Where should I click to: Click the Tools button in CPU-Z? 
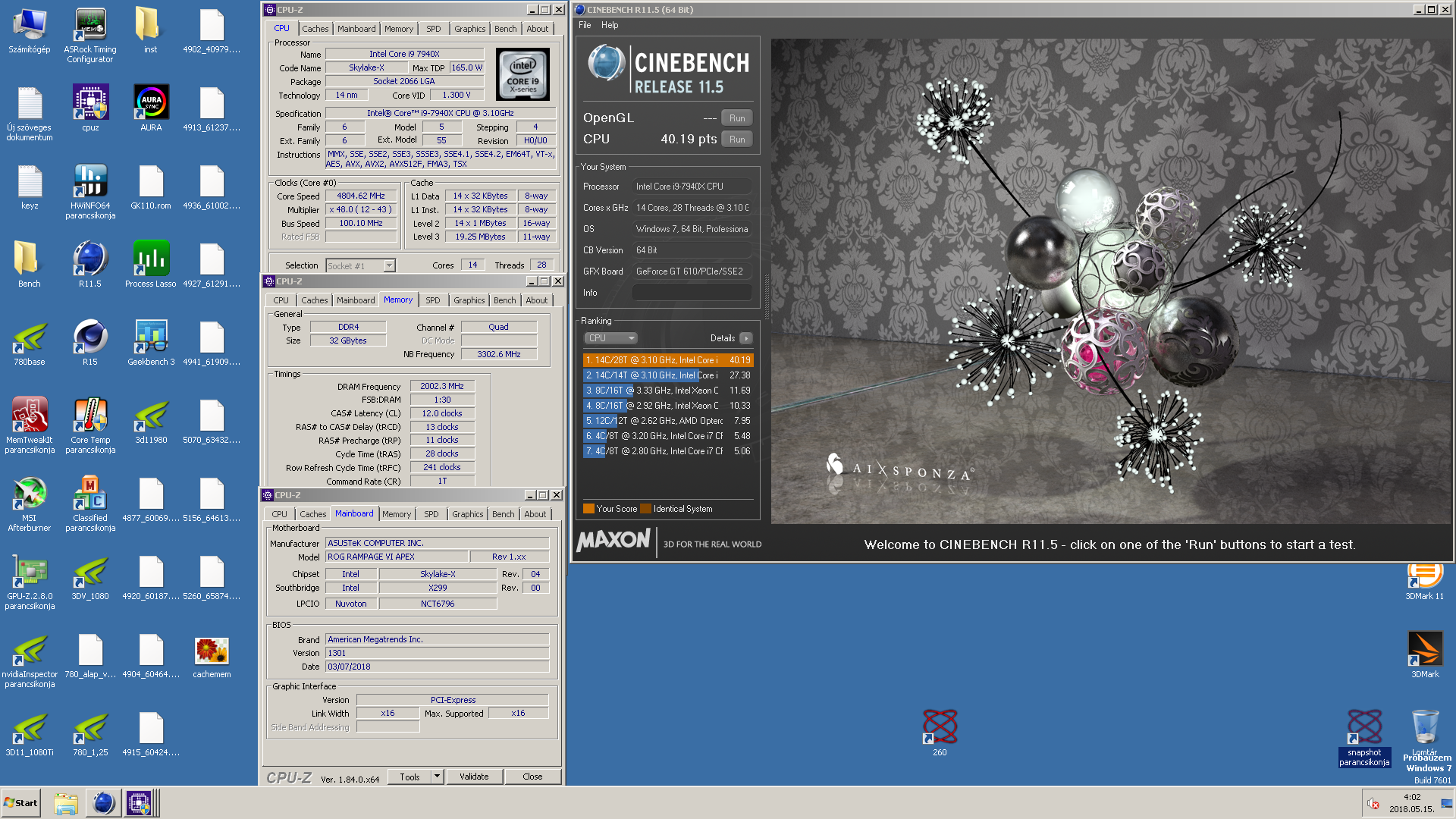(410, 777)
